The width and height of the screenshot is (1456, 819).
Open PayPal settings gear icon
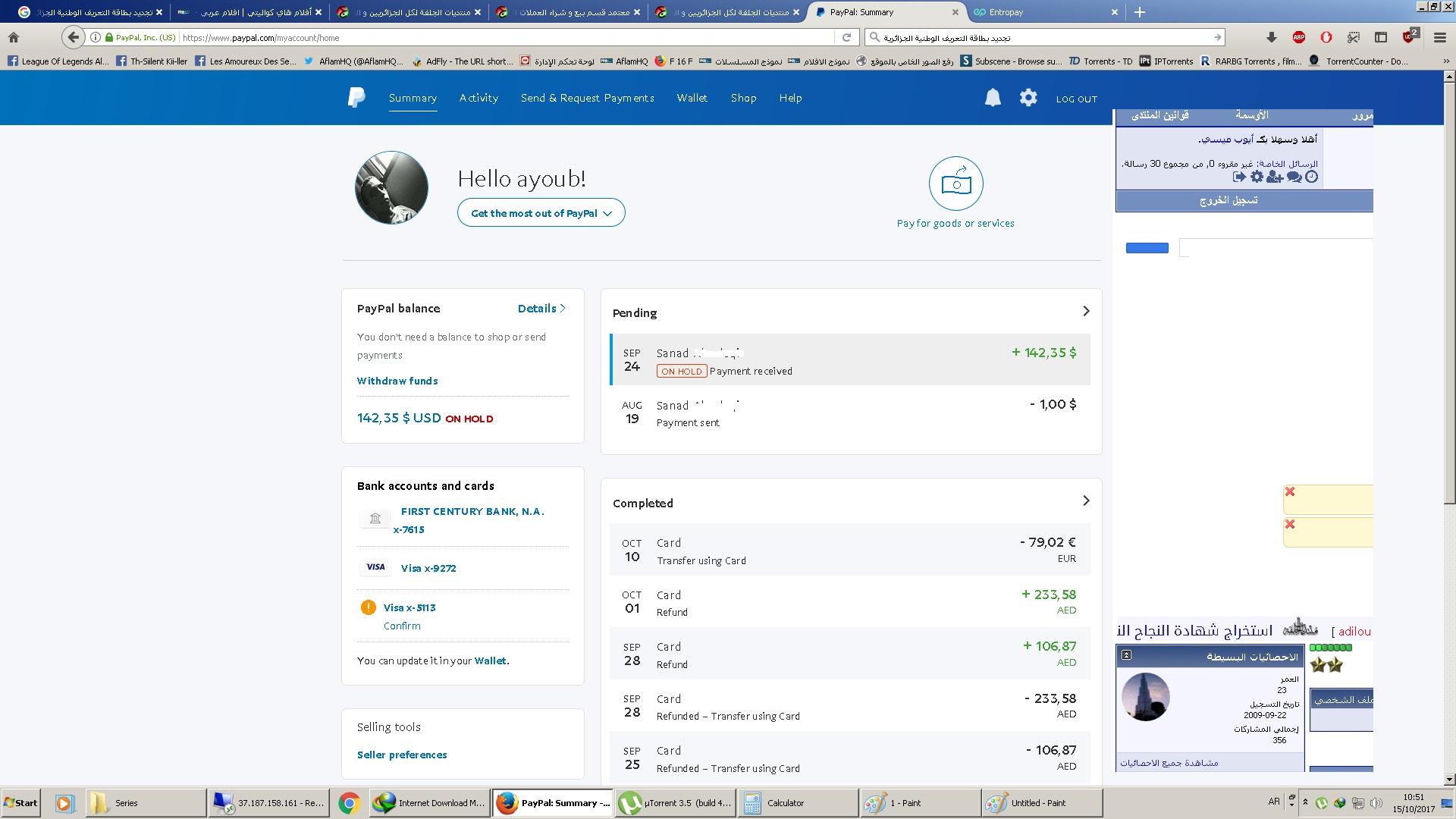point(1028,98)
